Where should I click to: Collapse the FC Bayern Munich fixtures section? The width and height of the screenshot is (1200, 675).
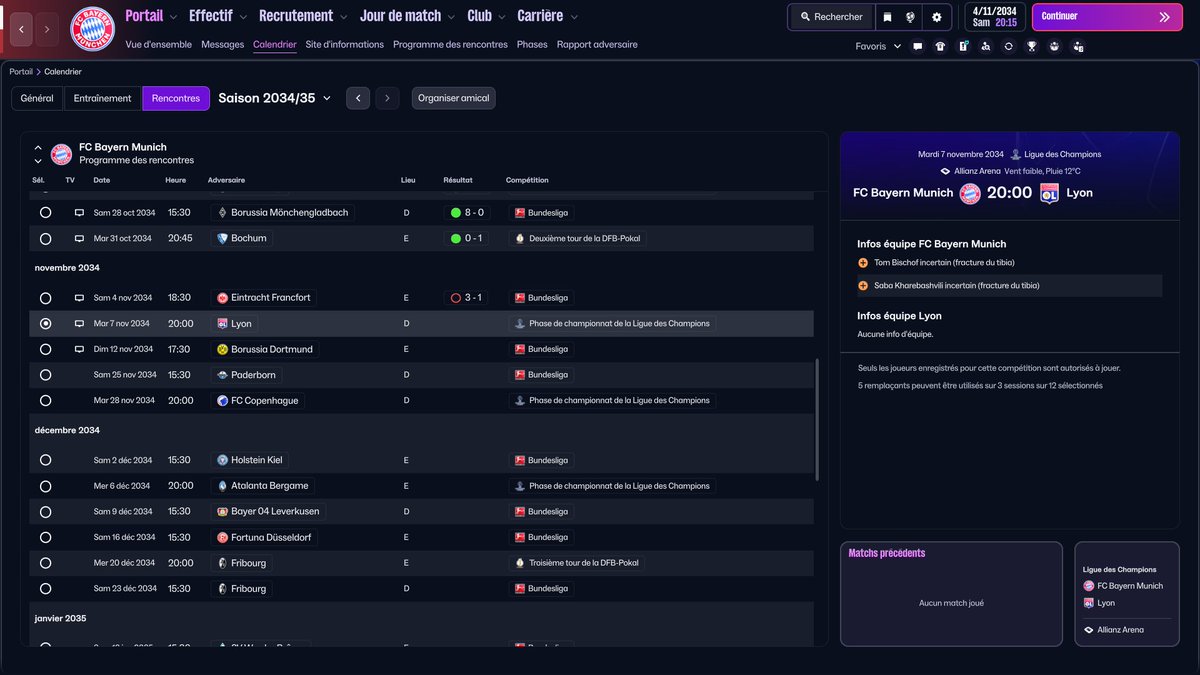(38, 147)
